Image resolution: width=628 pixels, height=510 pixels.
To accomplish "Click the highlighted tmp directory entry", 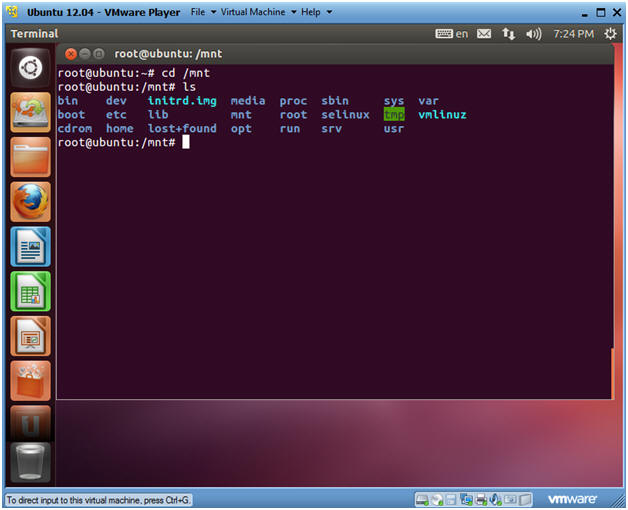I will pyautogui.click(x=394, y=115).
